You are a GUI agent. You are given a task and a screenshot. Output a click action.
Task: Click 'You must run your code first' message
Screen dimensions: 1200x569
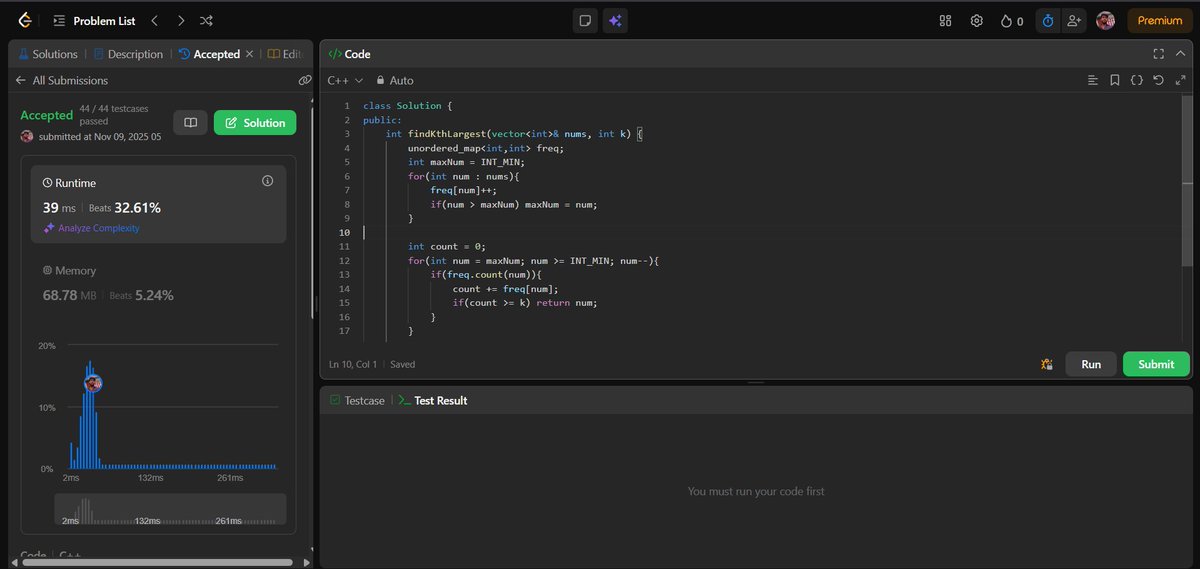(x=756, y=491)
